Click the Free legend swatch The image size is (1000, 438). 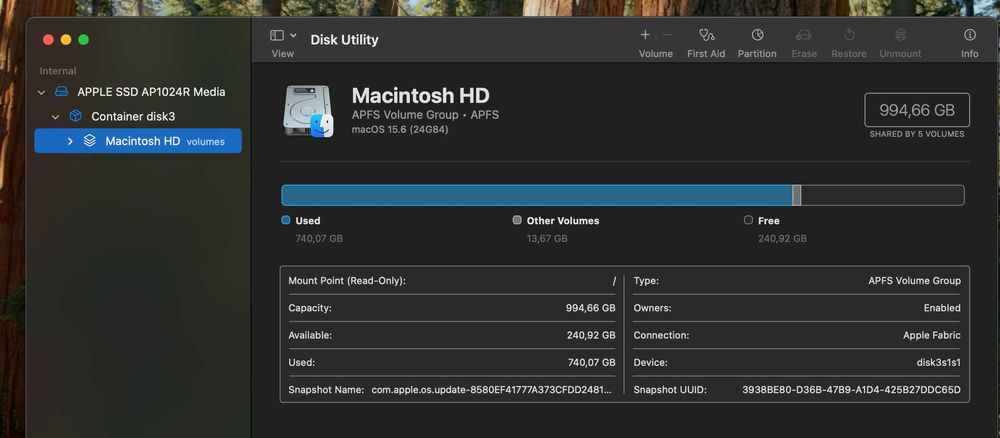pos(748,220)
